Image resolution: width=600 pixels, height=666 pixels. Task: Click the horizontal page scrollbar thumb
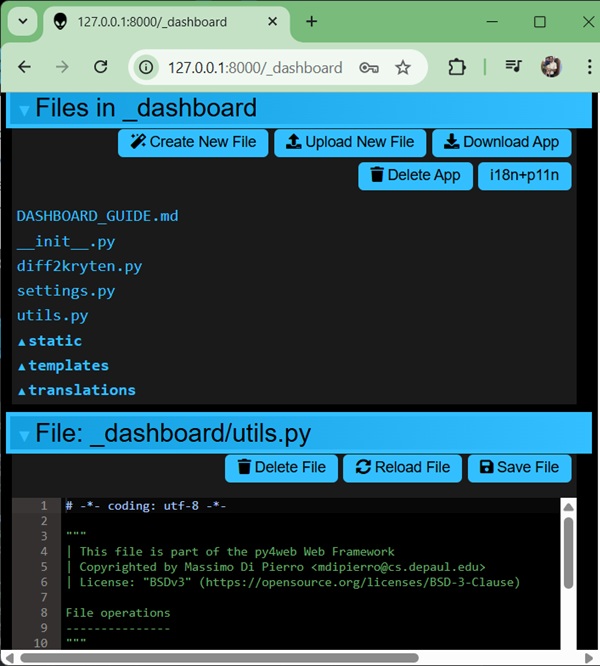tap(219, 658)
